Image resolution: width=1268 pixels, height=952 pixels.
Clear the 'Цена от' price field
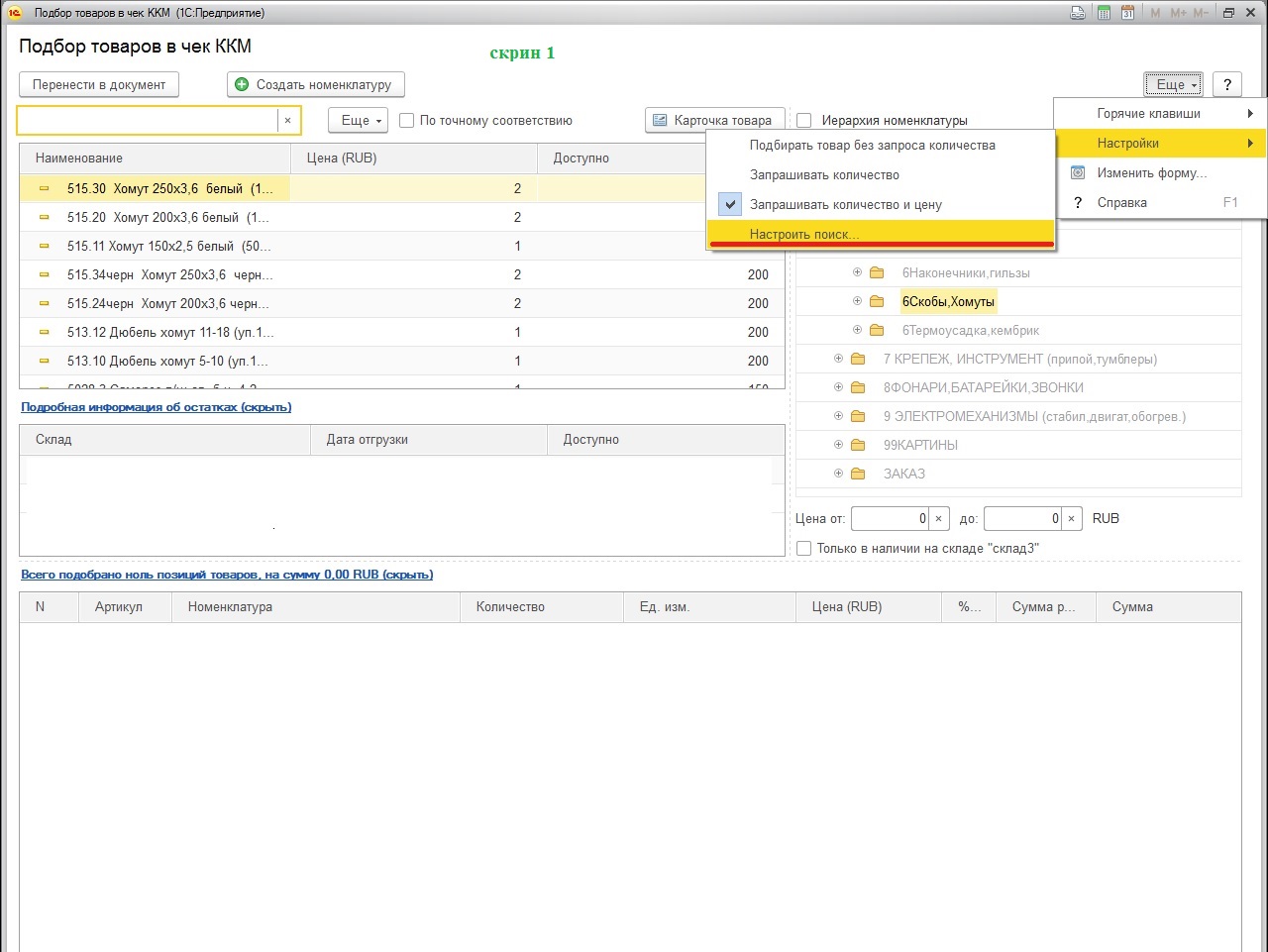tap(938, 518)
